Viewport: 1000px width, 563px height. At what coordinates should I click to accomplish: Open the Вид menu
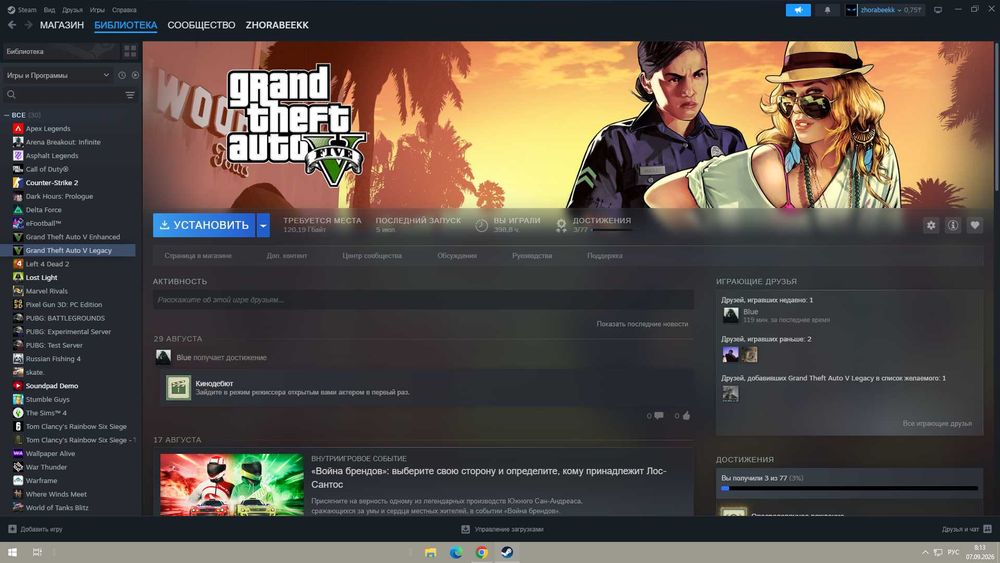point(49,10)
